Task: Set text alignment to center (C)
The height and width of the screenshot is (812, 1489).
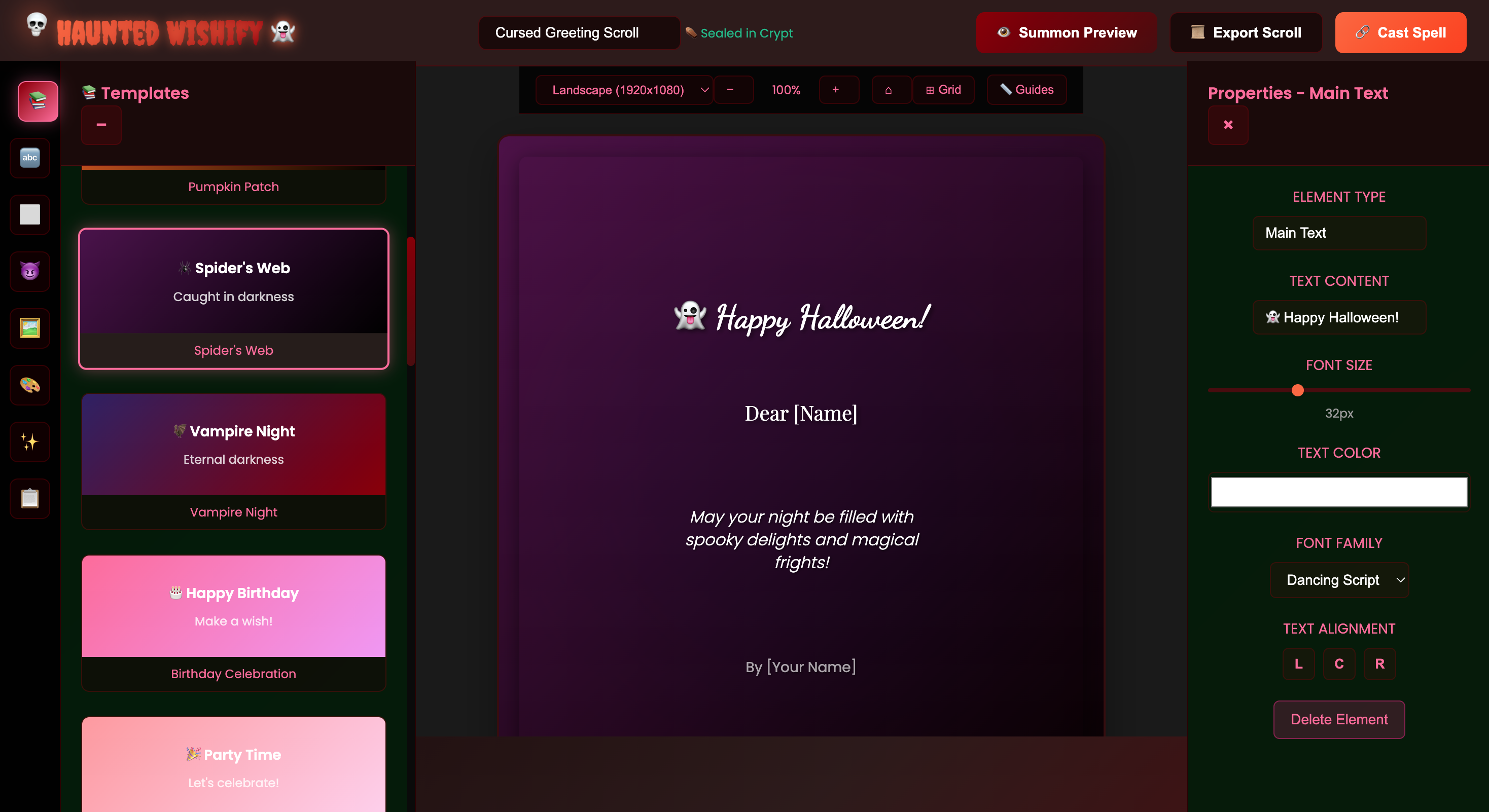Action: click(1339, 663)
